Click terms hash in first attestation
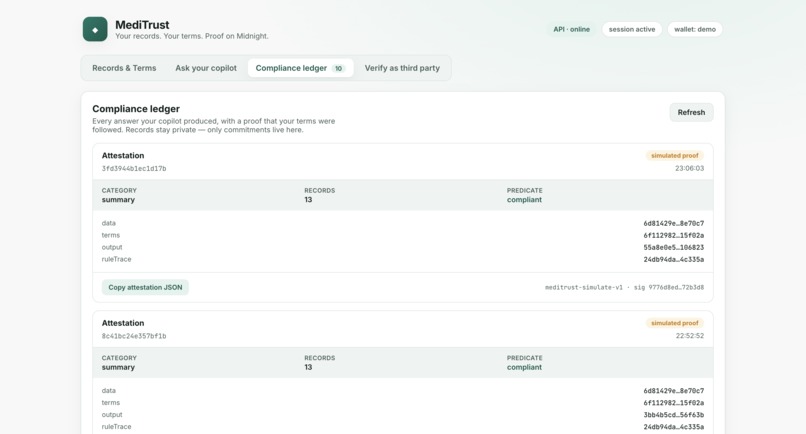Image resolution: width=806 pixels, height=434 pixels. [x=673, y=236]
